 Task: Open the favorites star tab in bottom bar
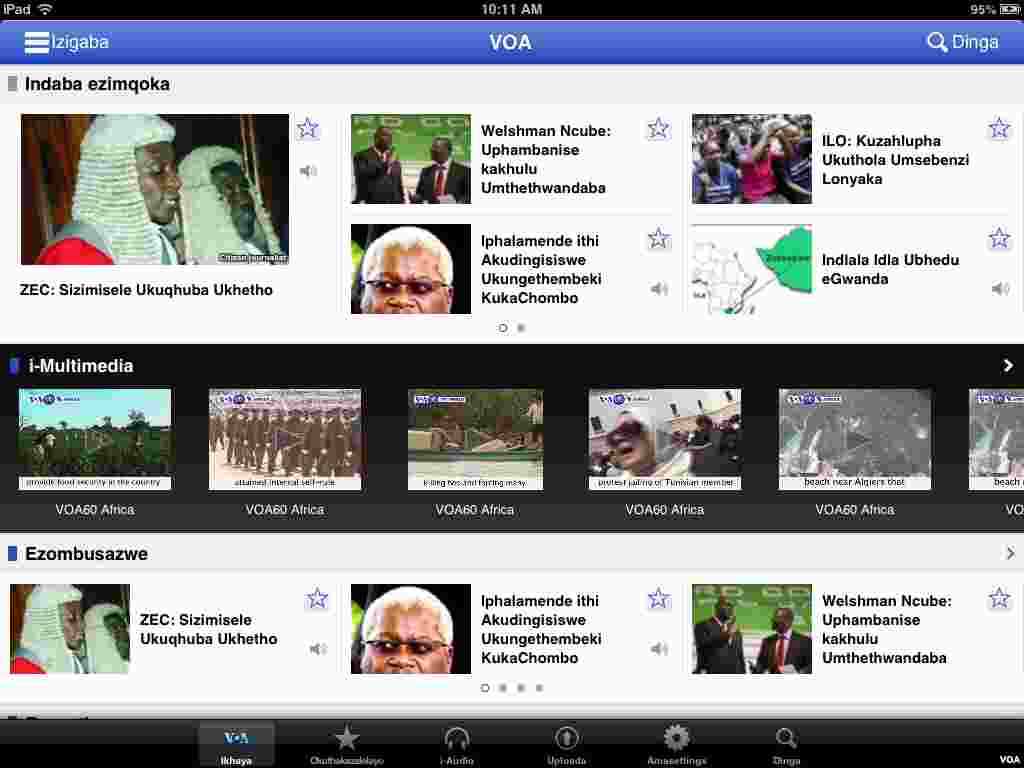tap(347, 744)
